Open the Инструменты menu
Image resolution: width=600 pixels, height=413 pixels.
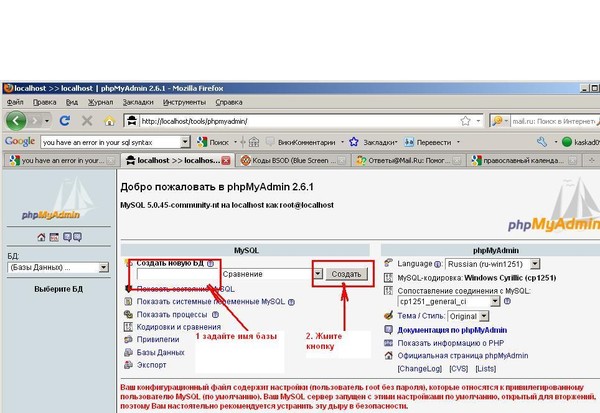pos(184,102)
